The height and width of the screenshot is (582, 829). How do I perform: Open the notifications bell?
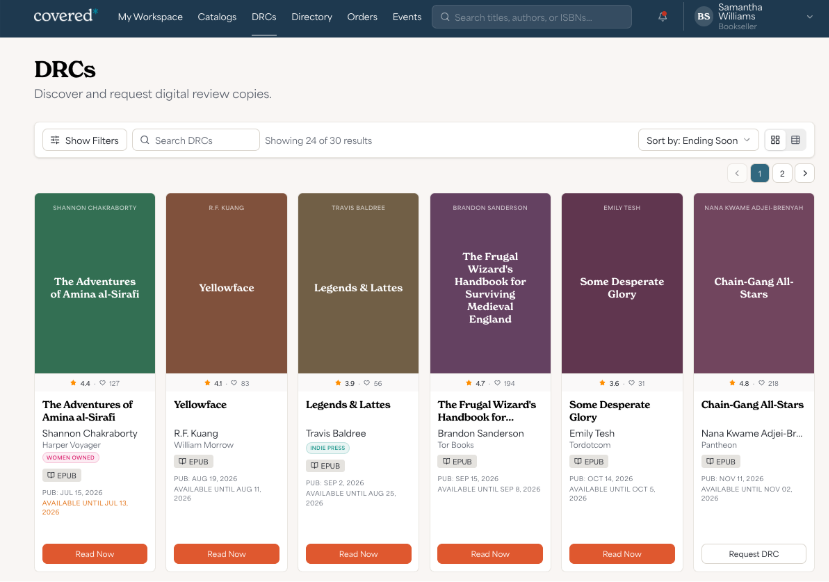(662, 16)
